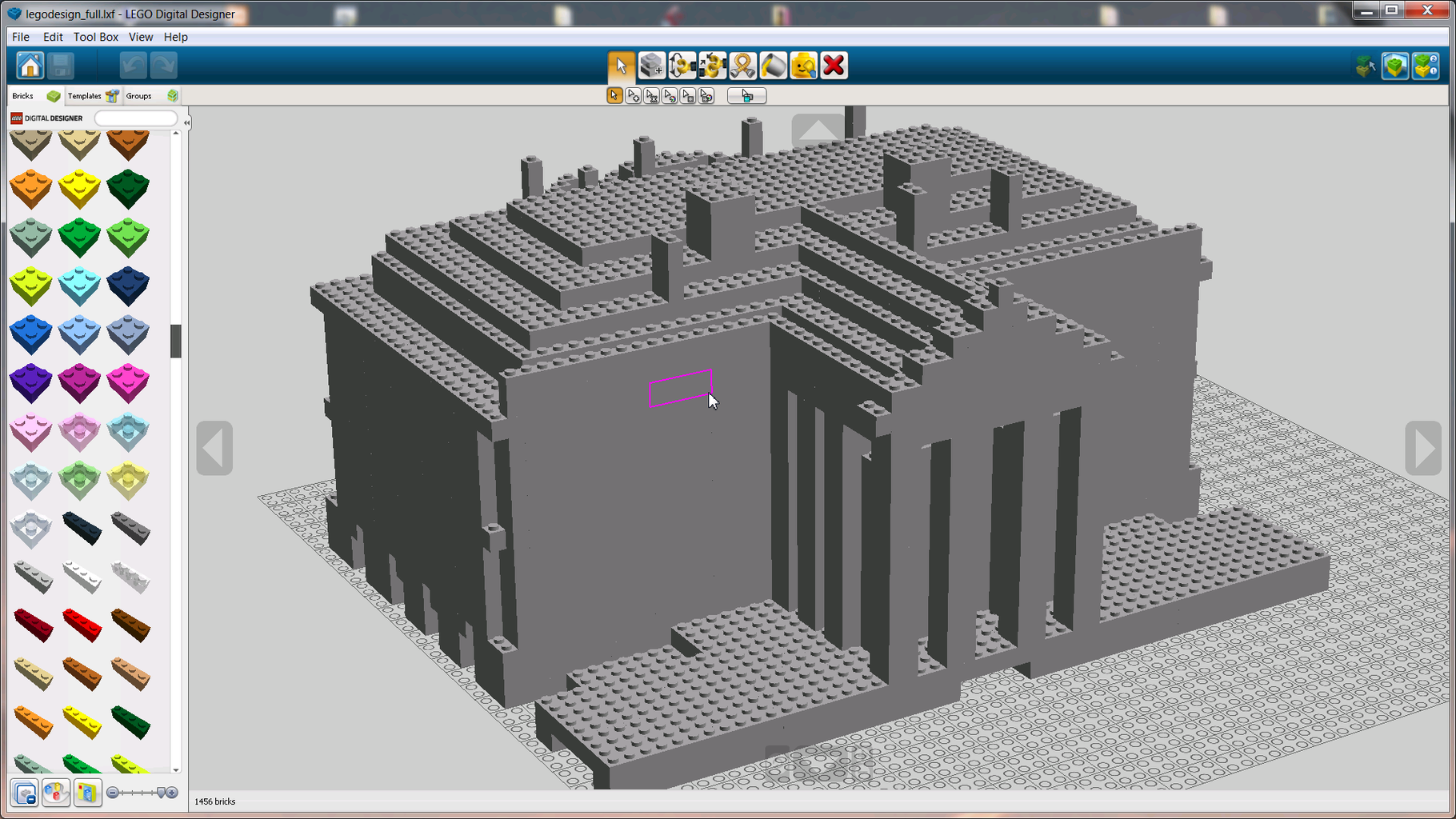Image resolution: width=1456 pixels, height=819 pixels.
Task: Show the next building step arrow
Action: pos(1424,448)
